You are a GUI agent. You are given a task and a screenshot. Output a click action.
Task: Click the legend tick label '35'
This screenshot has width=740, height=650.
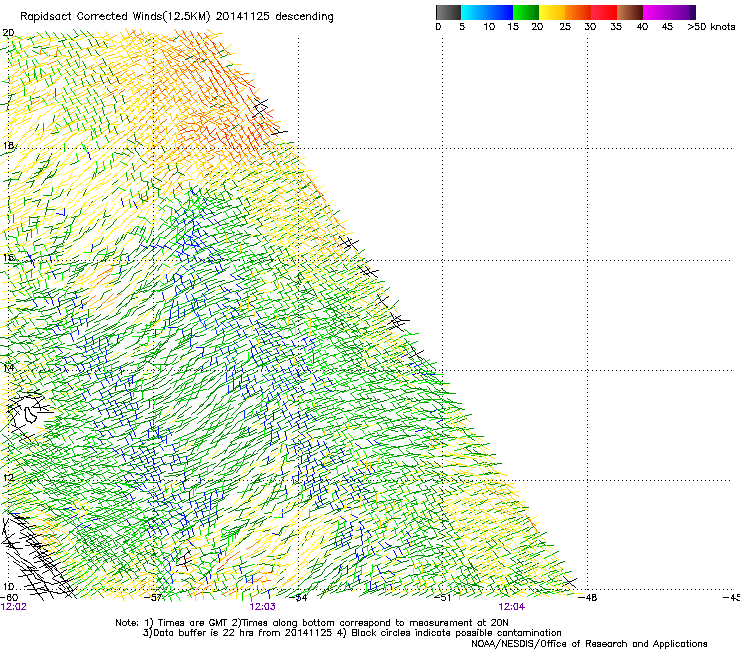(616, 26)
